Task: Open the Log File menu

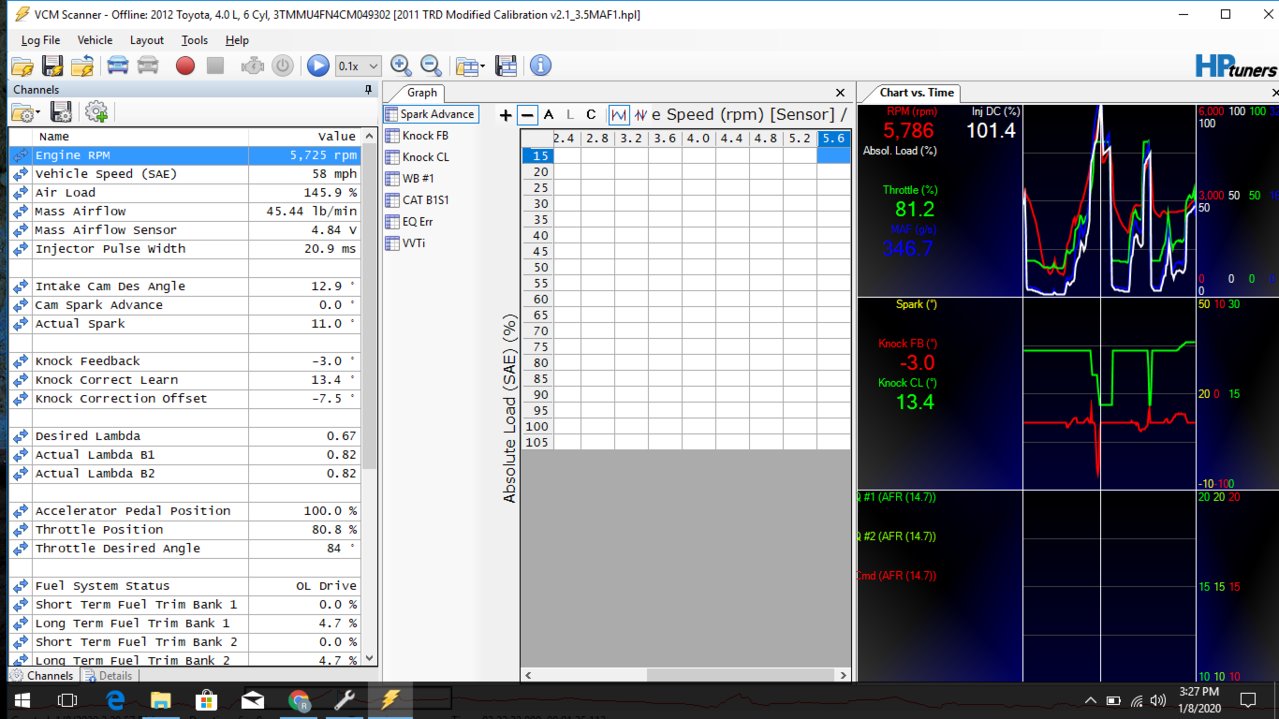Action: (x=41, y=40)
